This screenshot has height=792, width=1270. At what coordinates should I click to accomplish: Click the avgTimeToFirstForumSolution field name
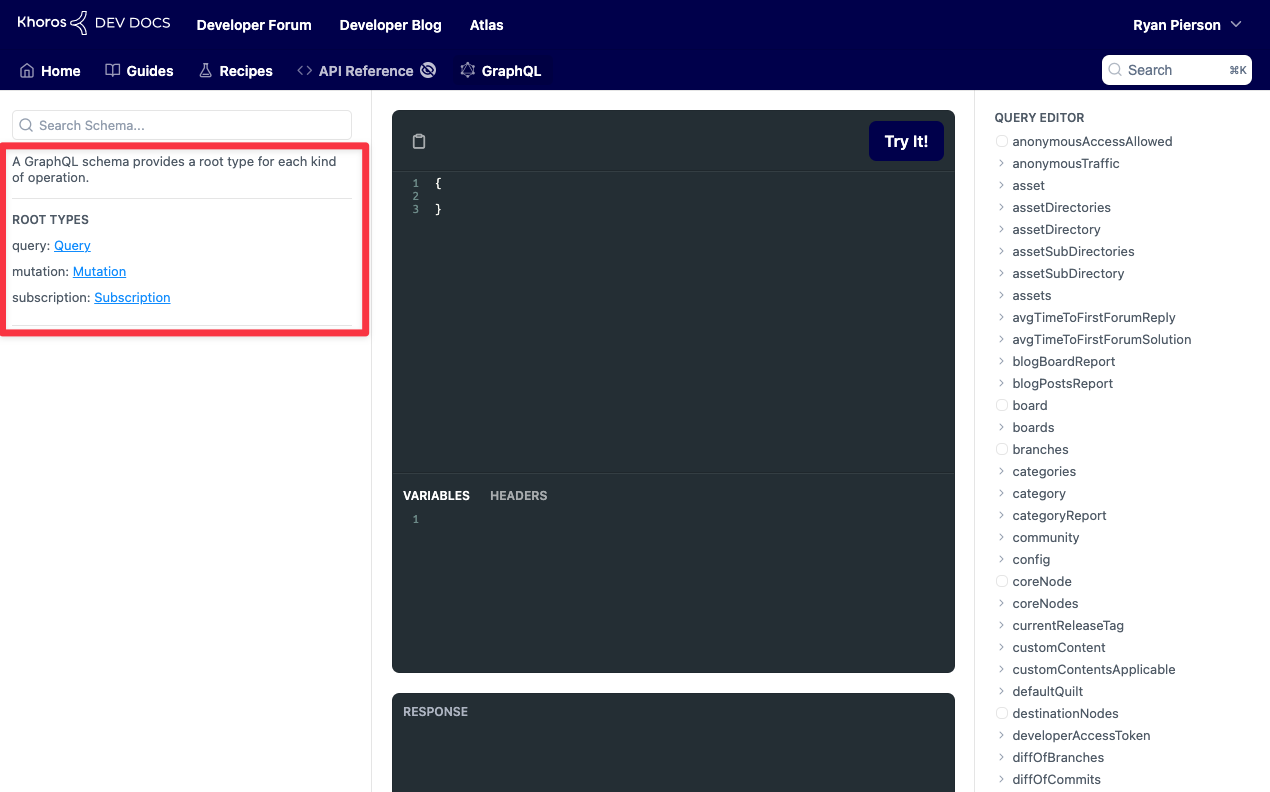(1102, 340)
